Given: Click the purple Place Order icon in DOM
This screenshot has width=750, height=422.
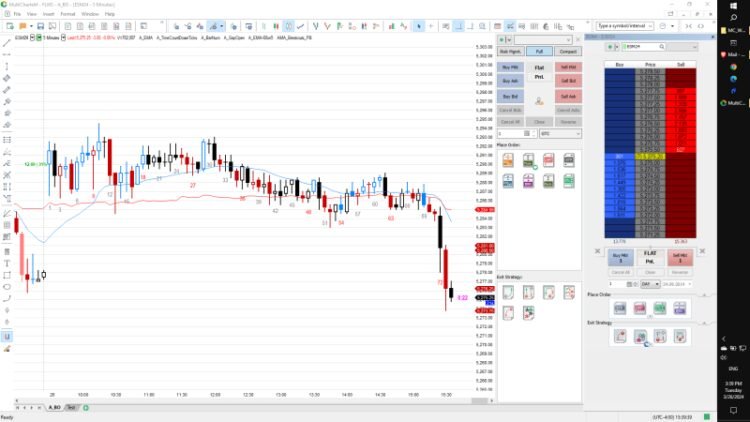Looking at the screenshot, I should point(680,308).
